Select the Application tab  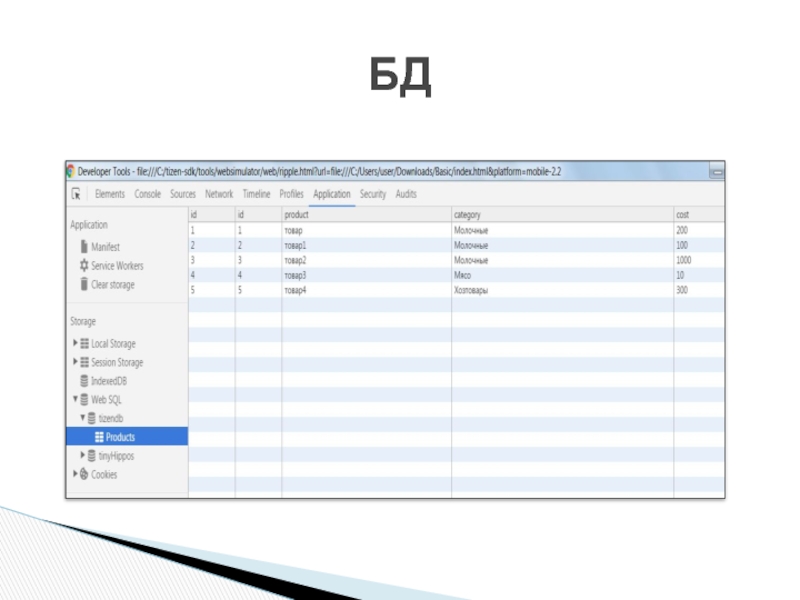tap(332, 194)
